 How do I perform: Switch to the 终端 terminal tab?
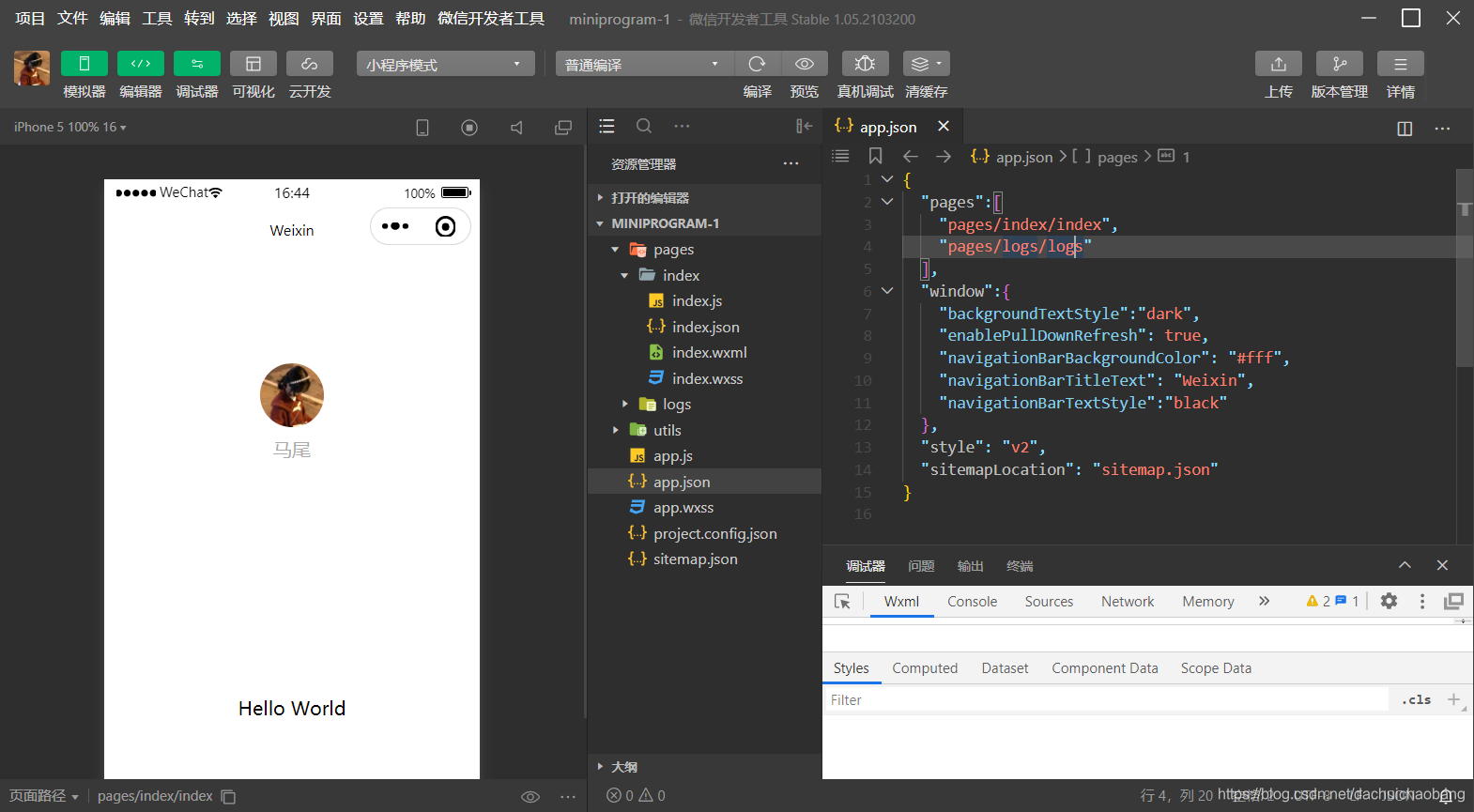point(1020,566)
